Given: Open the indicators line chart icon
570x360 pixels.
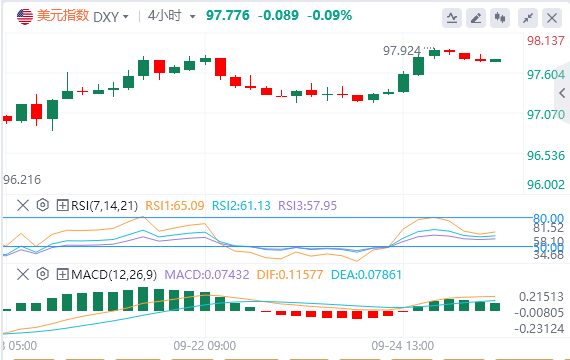Looking at the screenshot, I should [x=452, y=17].
